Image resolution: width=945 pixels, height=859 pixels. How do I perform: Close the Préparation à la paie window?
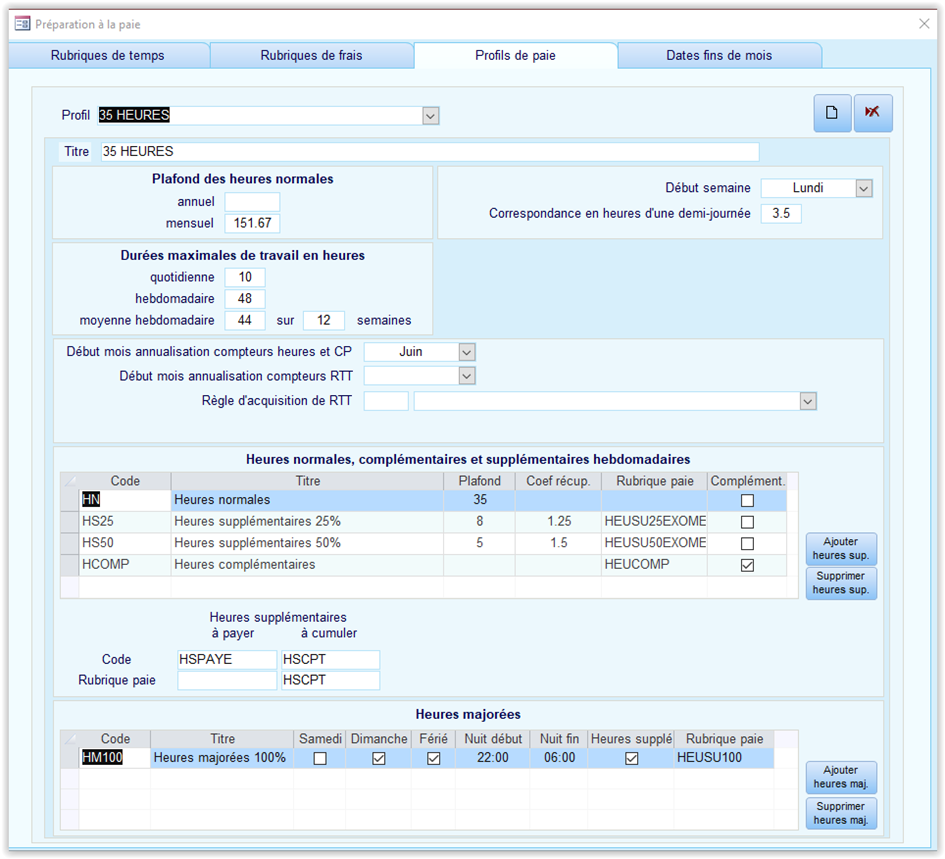pyautogui.click(x=923, y=23)
